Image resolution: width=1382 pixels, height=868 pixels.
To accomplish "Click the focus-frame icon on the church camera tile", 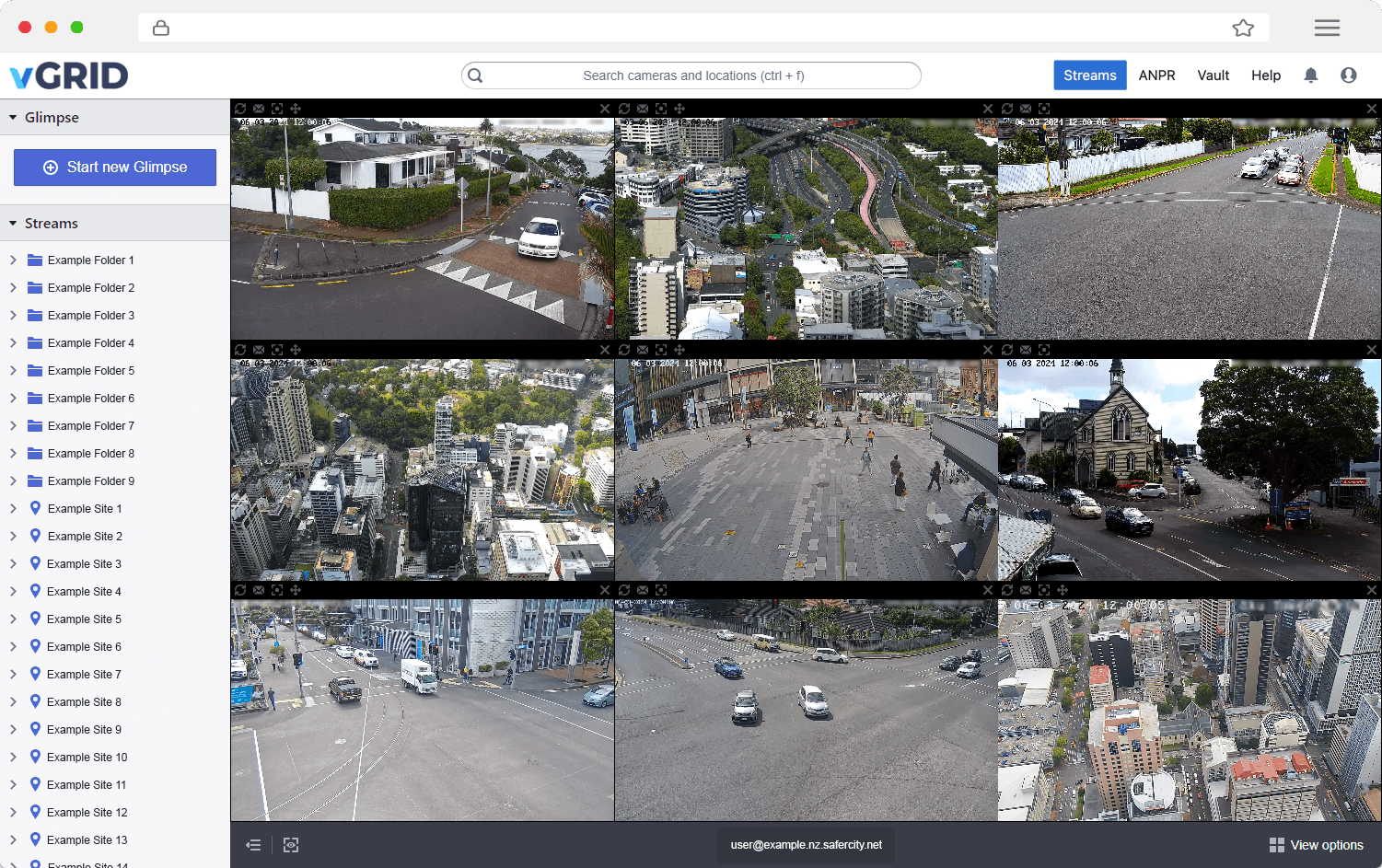I will point(1044,350).
